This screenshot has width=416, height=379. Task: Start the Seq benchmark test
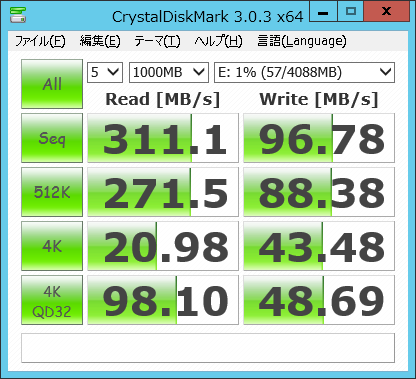click(52, 138)
